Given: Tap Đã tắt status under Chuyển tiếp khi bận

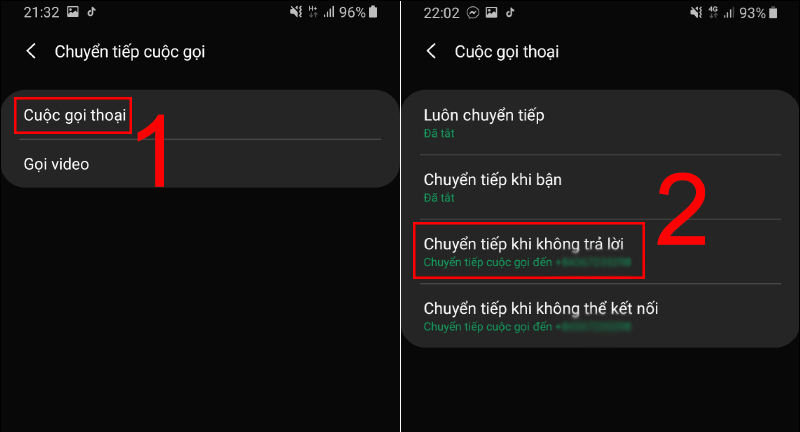Looking at the screenshot, I should (x=439, y=197).
